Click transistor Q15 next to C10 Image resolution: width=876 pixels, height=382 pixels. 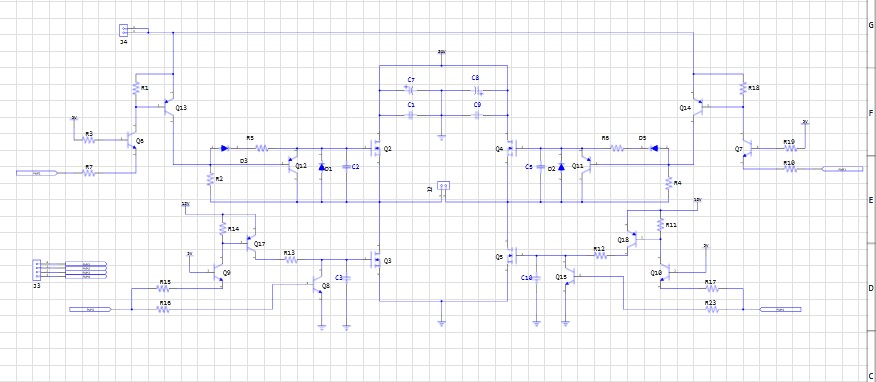coord(570,276)
